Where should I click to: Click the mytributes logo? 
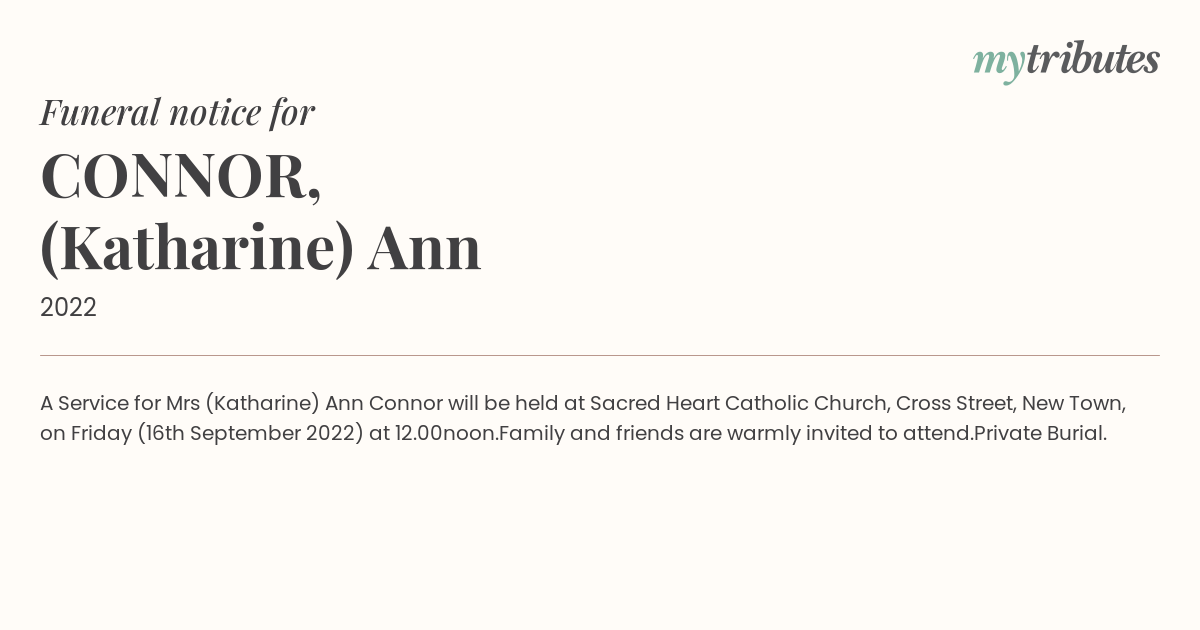1066,60
